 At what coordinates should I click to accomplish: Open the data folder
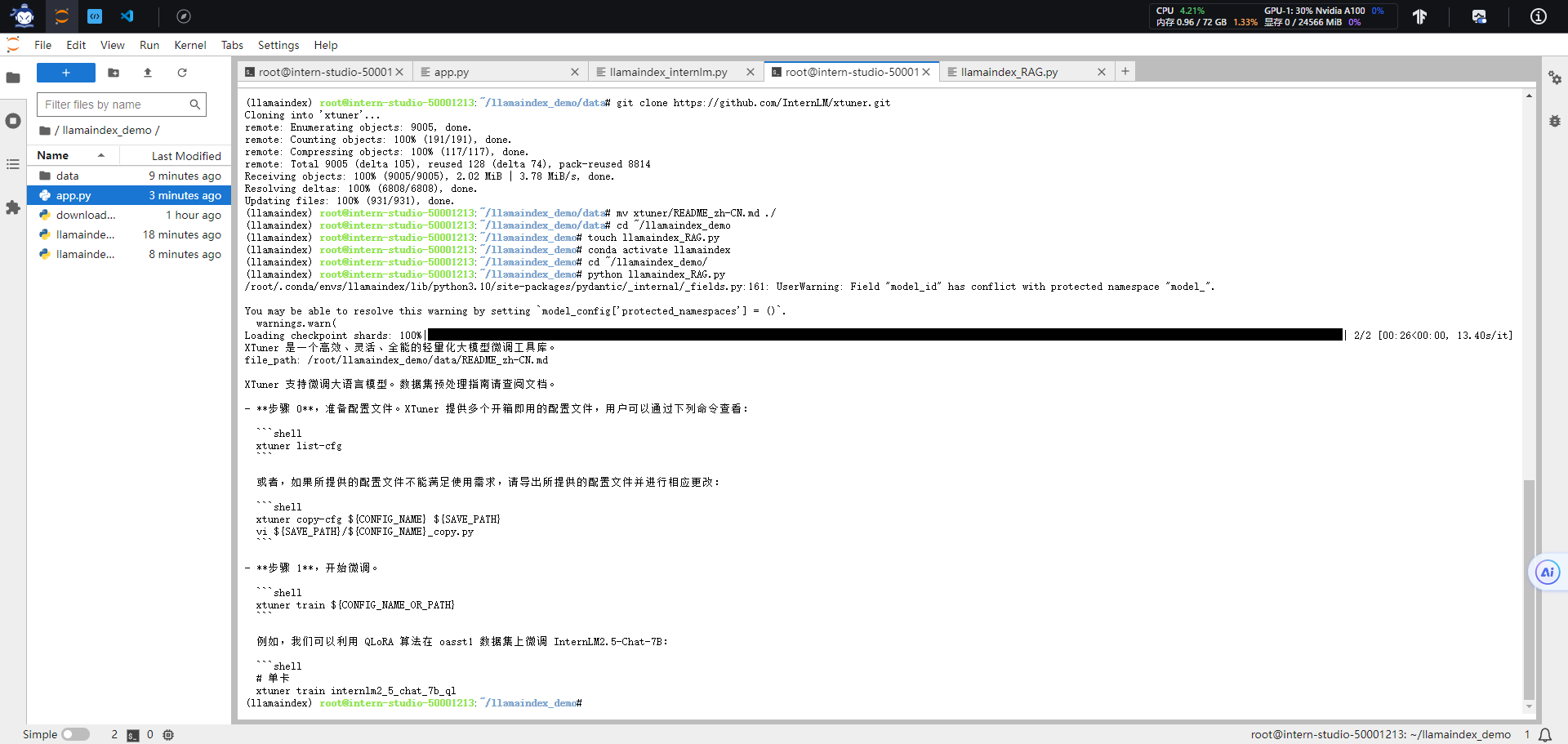click(129, 176)
